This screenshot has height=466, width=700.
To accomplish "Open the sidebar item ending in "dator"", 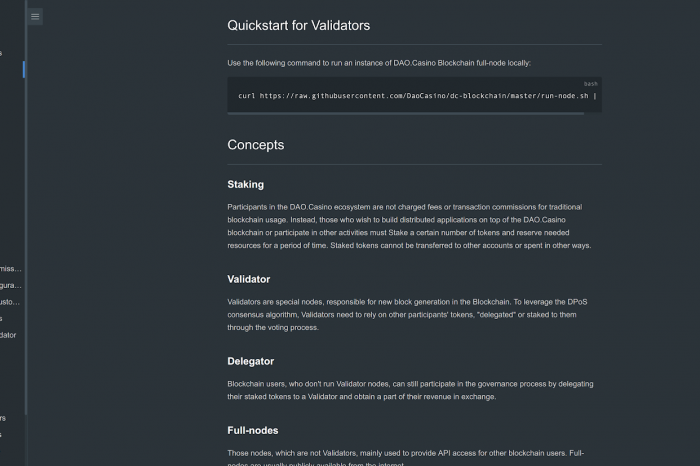I will click(8, 335).
